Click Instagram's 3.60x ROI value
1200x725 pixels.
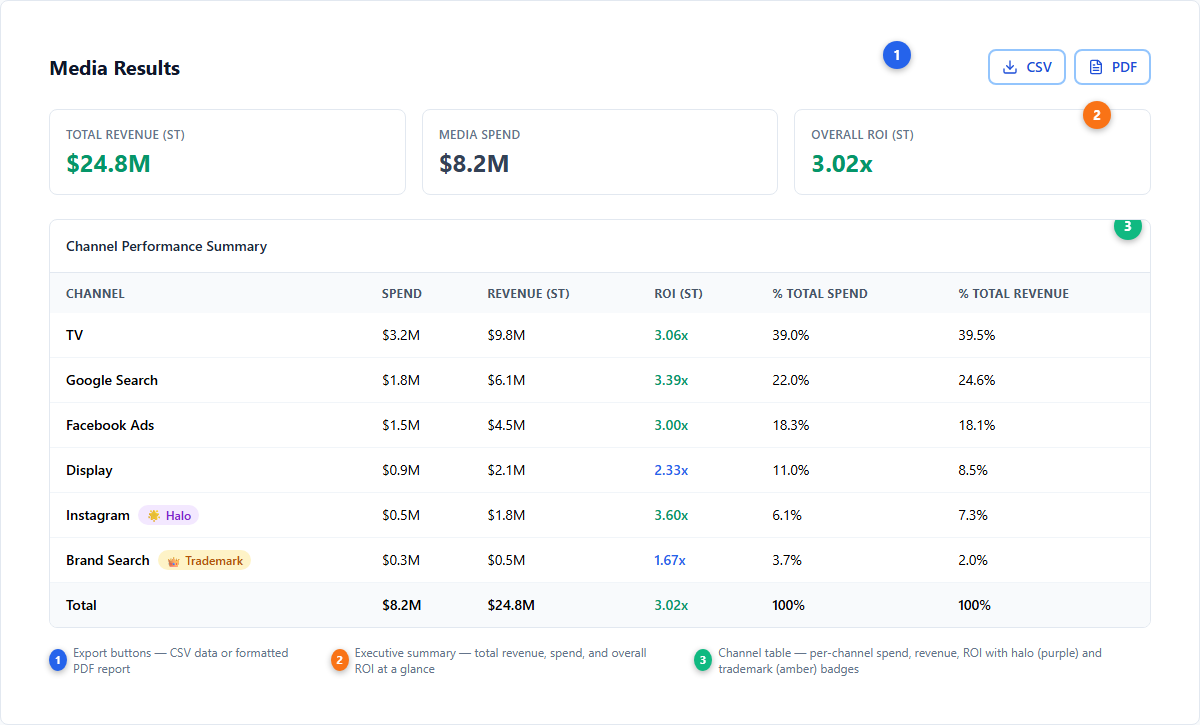click(x=671, y=516)
